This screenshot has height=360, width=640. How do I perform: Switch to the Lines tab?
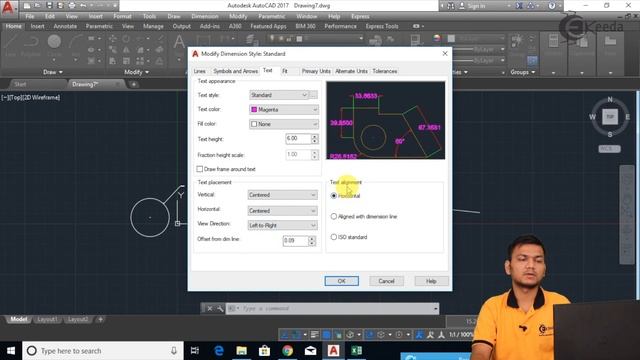pos(200,71)
